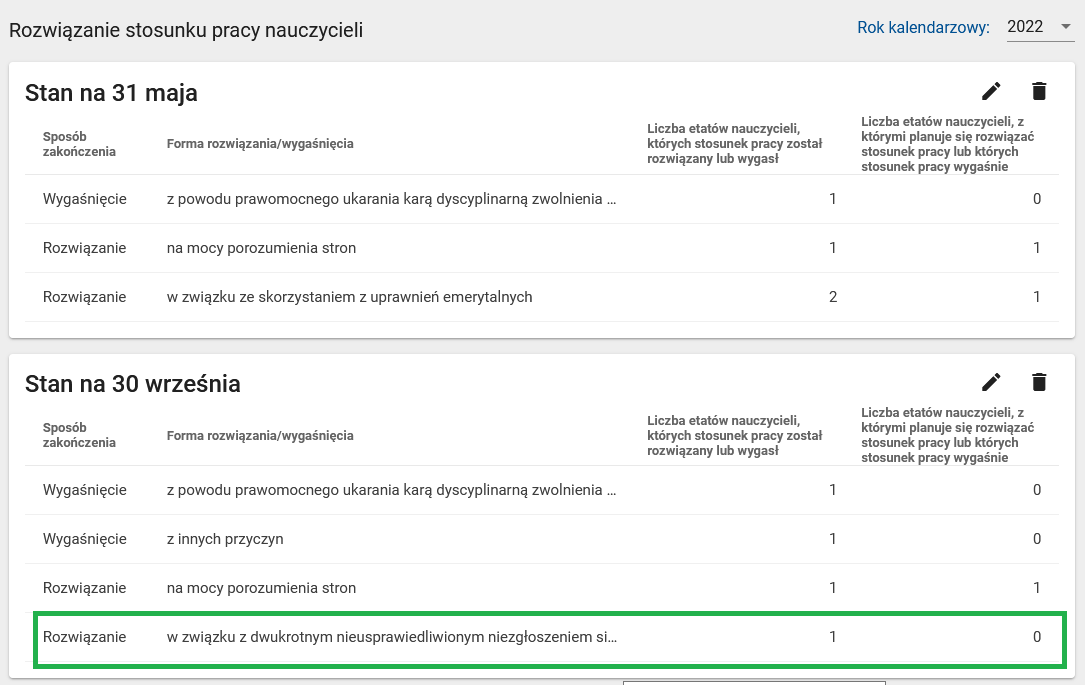Click the edit pencil icon for 'Stan na 31 maja'
The width and height of the screenshot is (1085, 685).
(x=991, y=91)
